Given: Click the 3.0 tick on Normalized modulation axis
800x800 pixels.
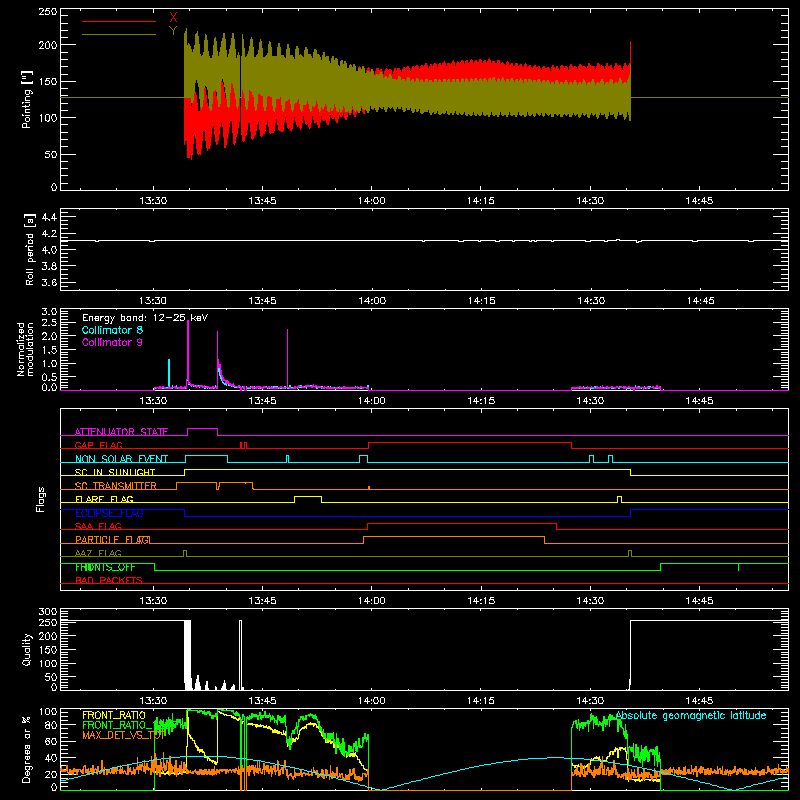Looking at the screenshot, I should [x=49, y=311].
